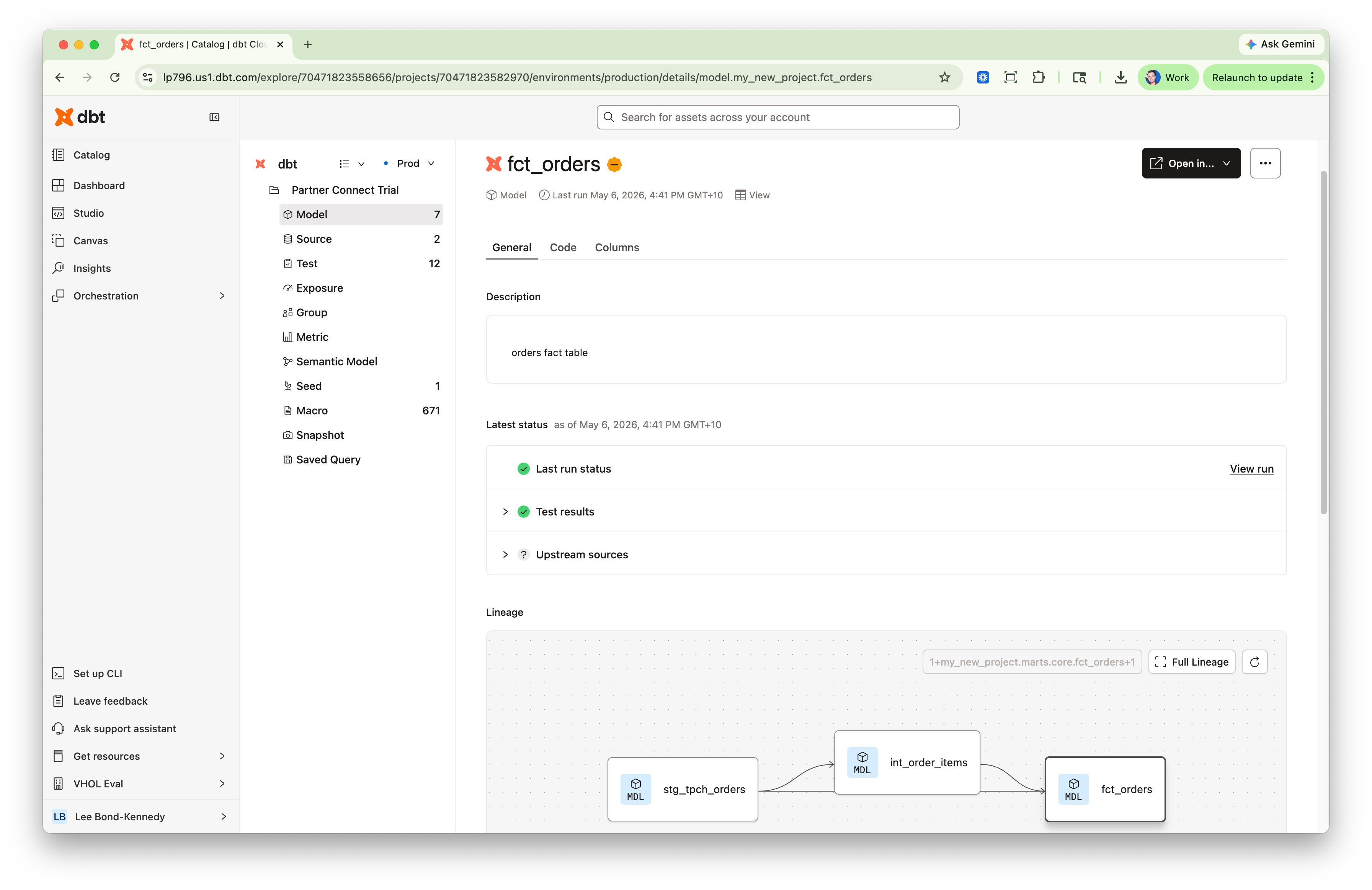
Task: Select Source resource type
Action: [x=361, y=239]
